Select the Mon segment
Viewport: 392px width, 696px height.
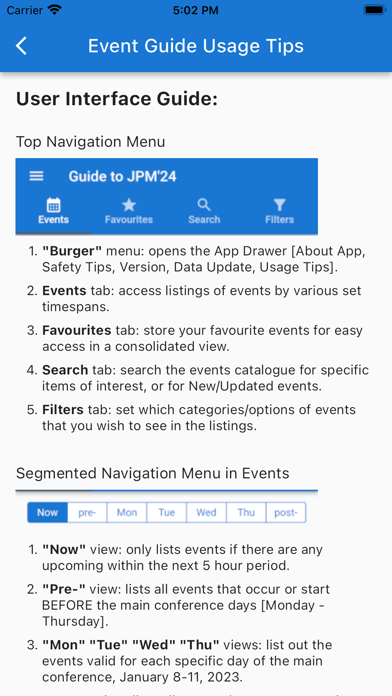pos(127,513)
